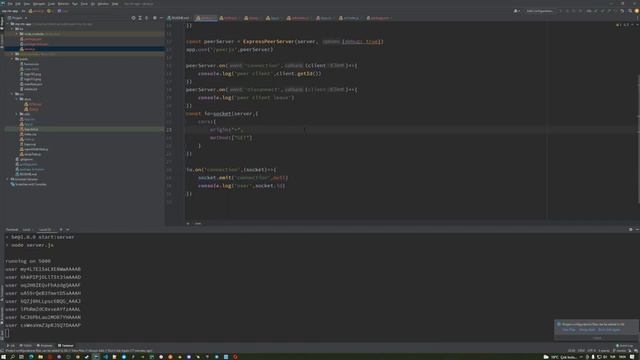Click the locate opened file icon
The height and width of the screenshot is (360, 640).
point(133,18)
